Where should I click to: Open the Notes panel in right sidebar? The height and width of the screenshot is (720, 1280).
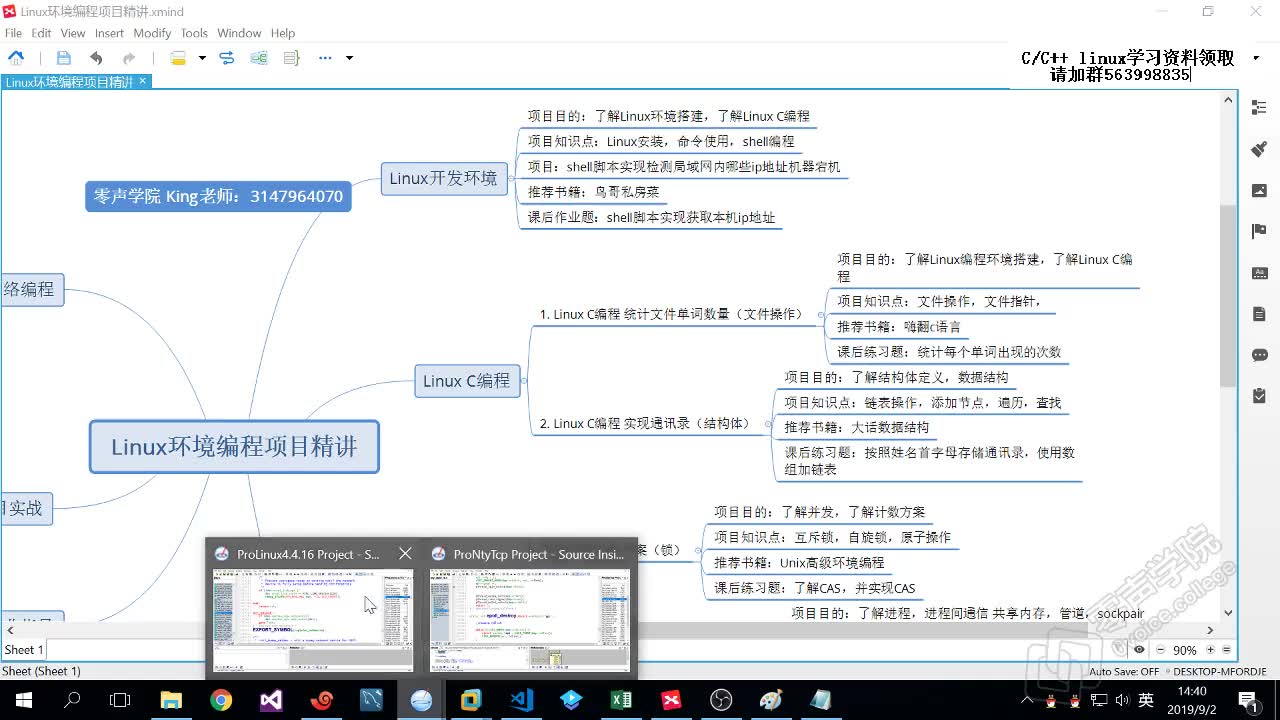(1258, 312)
